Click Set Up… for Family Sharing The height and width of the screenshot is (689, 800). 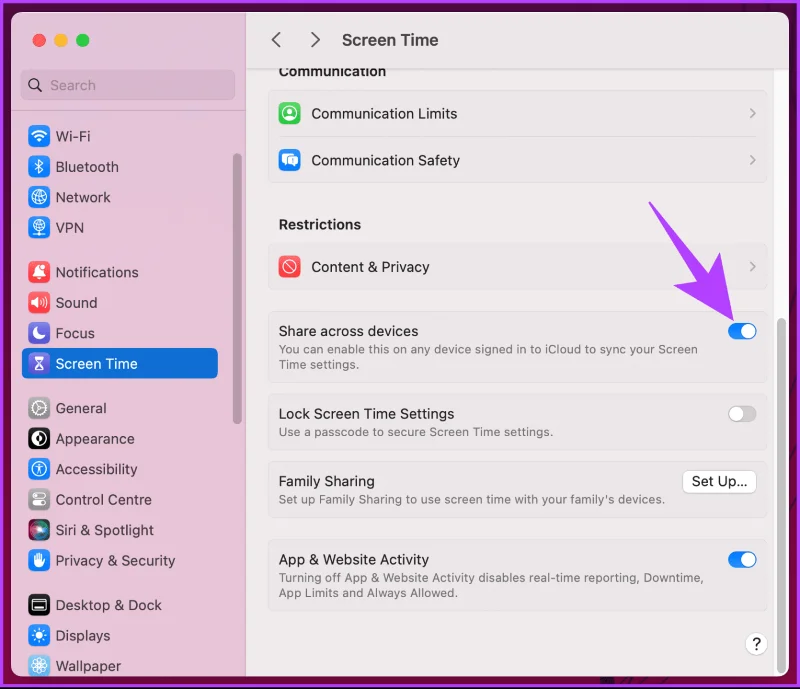[719, 481]
